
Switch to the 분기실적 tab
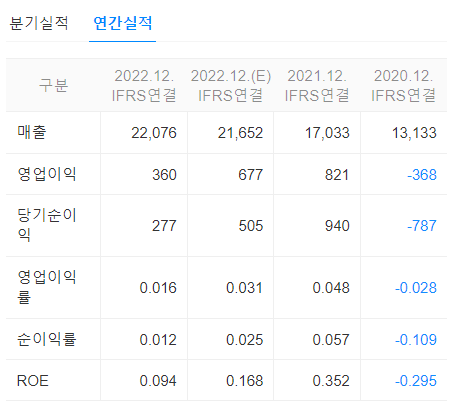pyautogui.click(x=39, y=23)
